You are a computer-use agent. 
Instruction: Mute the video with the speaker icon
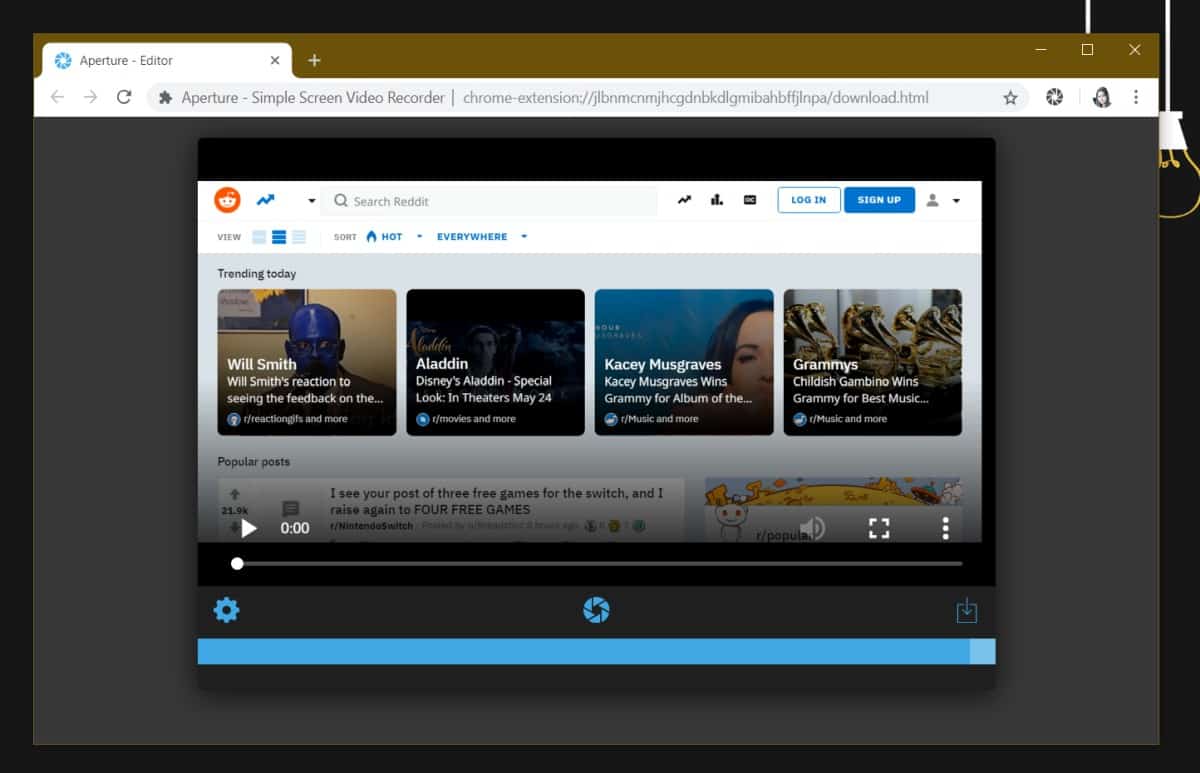tap(812, 528)
